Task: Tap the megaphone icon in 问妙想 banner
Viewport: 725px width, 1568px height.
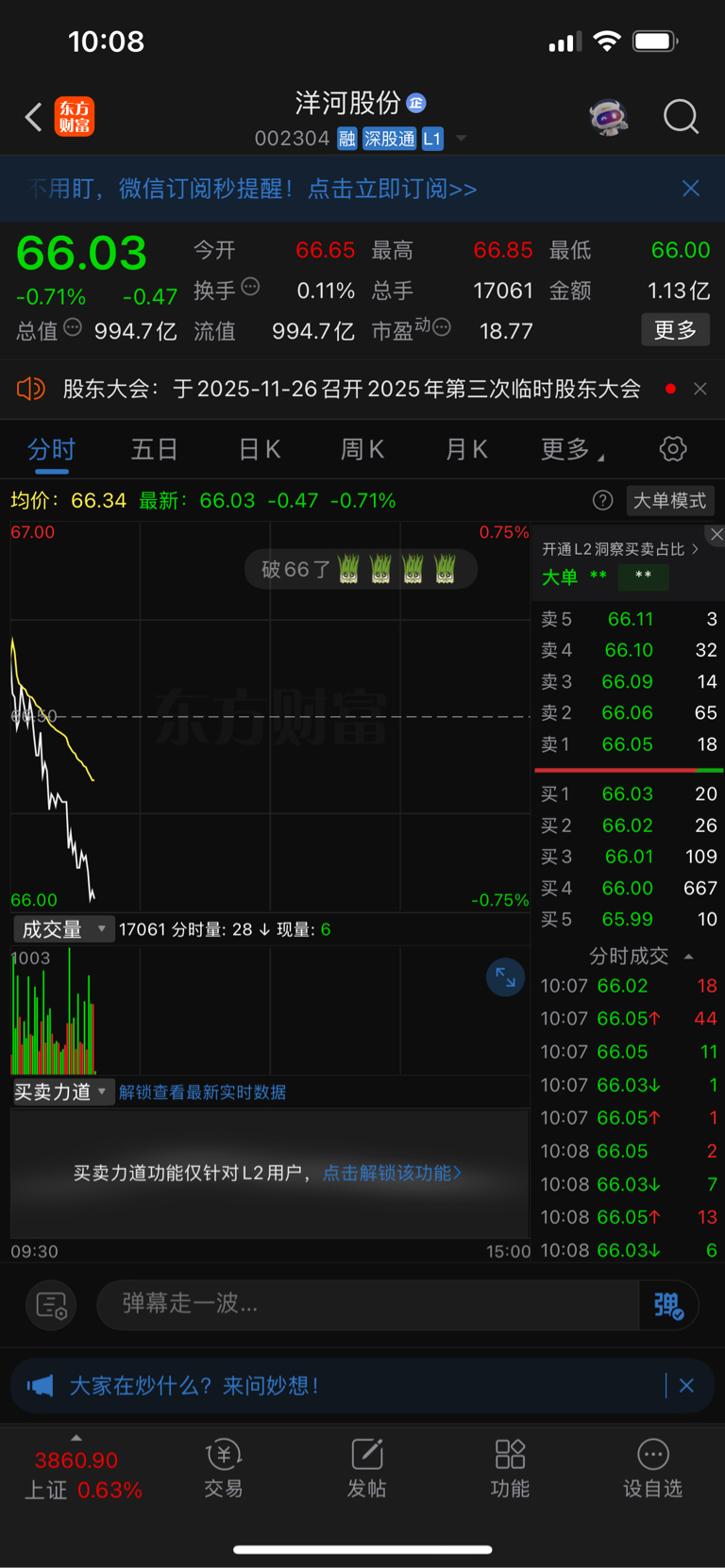Action: pos(41,1385)
